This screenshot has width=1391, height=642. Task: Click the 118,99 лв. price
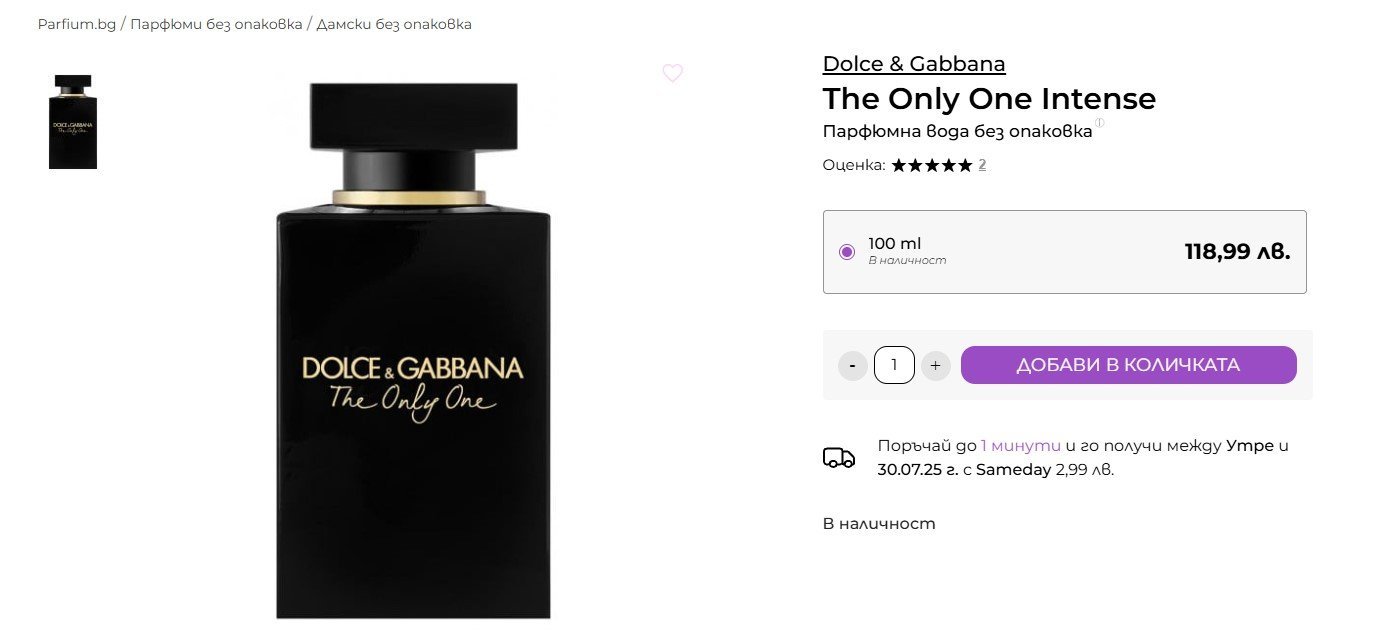pyautogui.click(x=1237, y=252)
